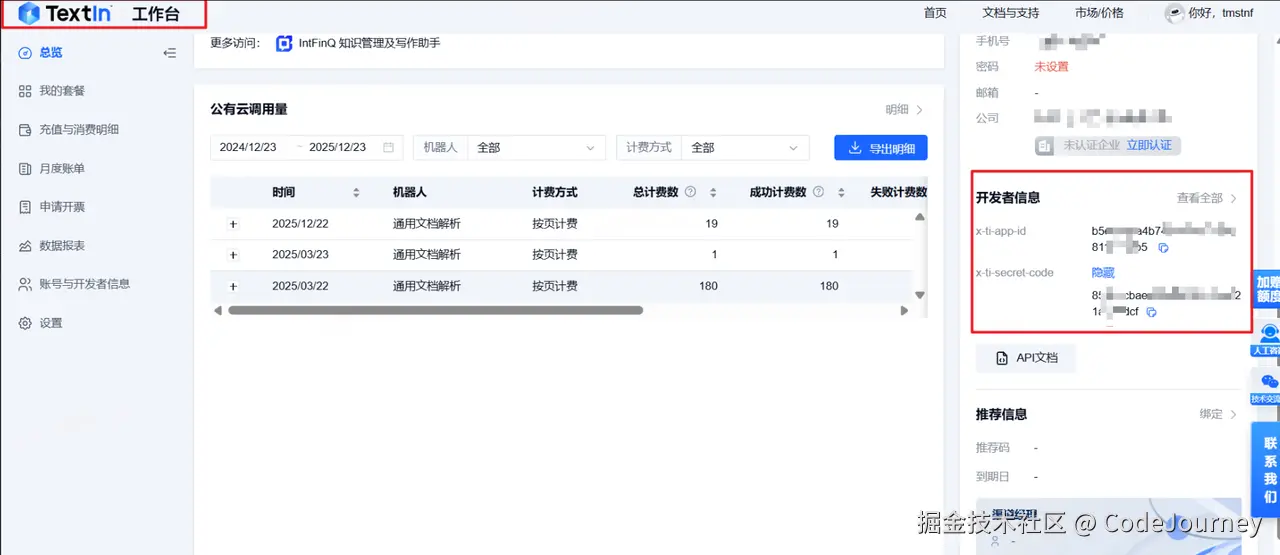Click help icon next to 成功计费数
1280x555 pixels.
[x=818, y=192]
